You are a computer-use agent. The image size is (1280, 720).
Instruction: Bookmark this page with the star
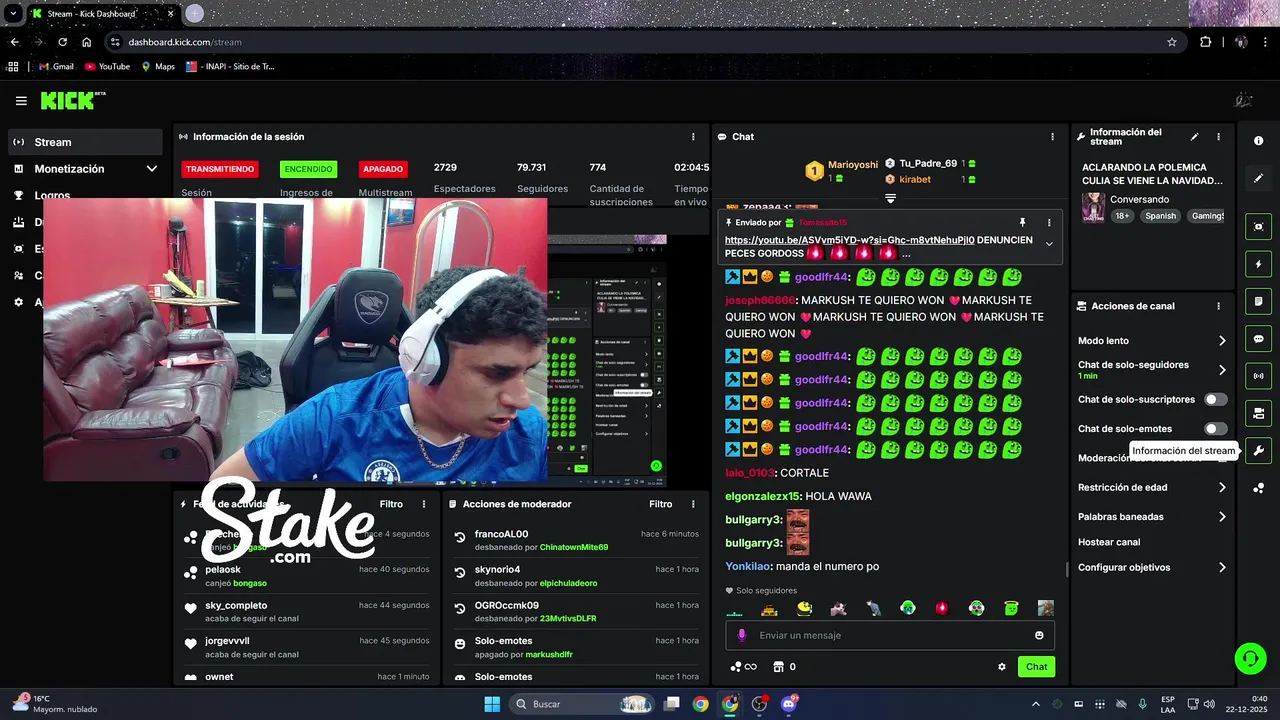click(1171, 42)
